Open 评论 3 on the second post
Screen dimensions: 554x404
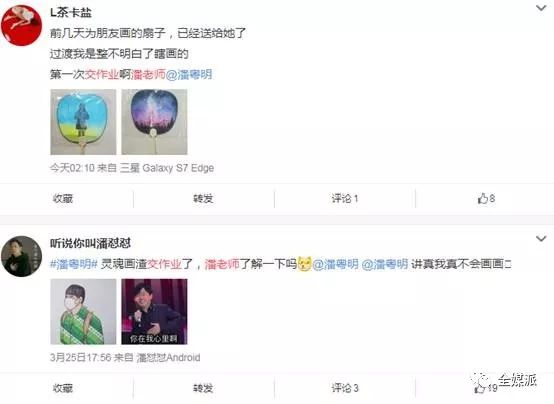pyautogui.click(x=345, y=388)
